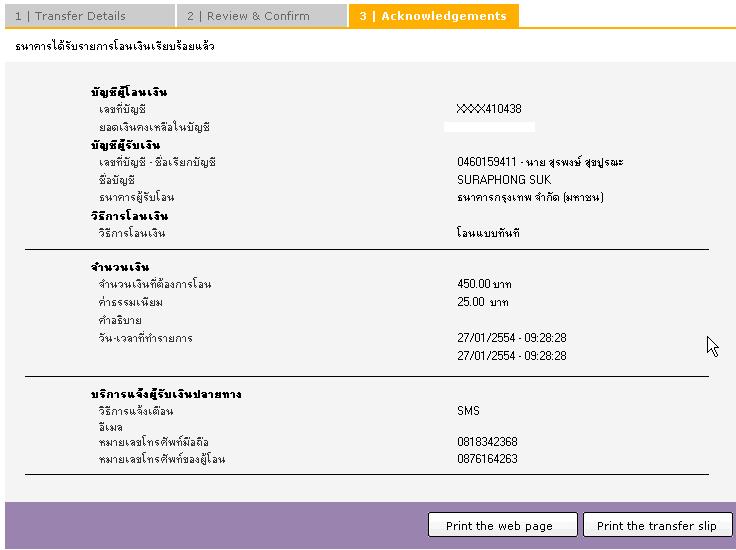Click the Print the transfer slip button
Viewport: 736px width, 550px height.
pos(657,525)
